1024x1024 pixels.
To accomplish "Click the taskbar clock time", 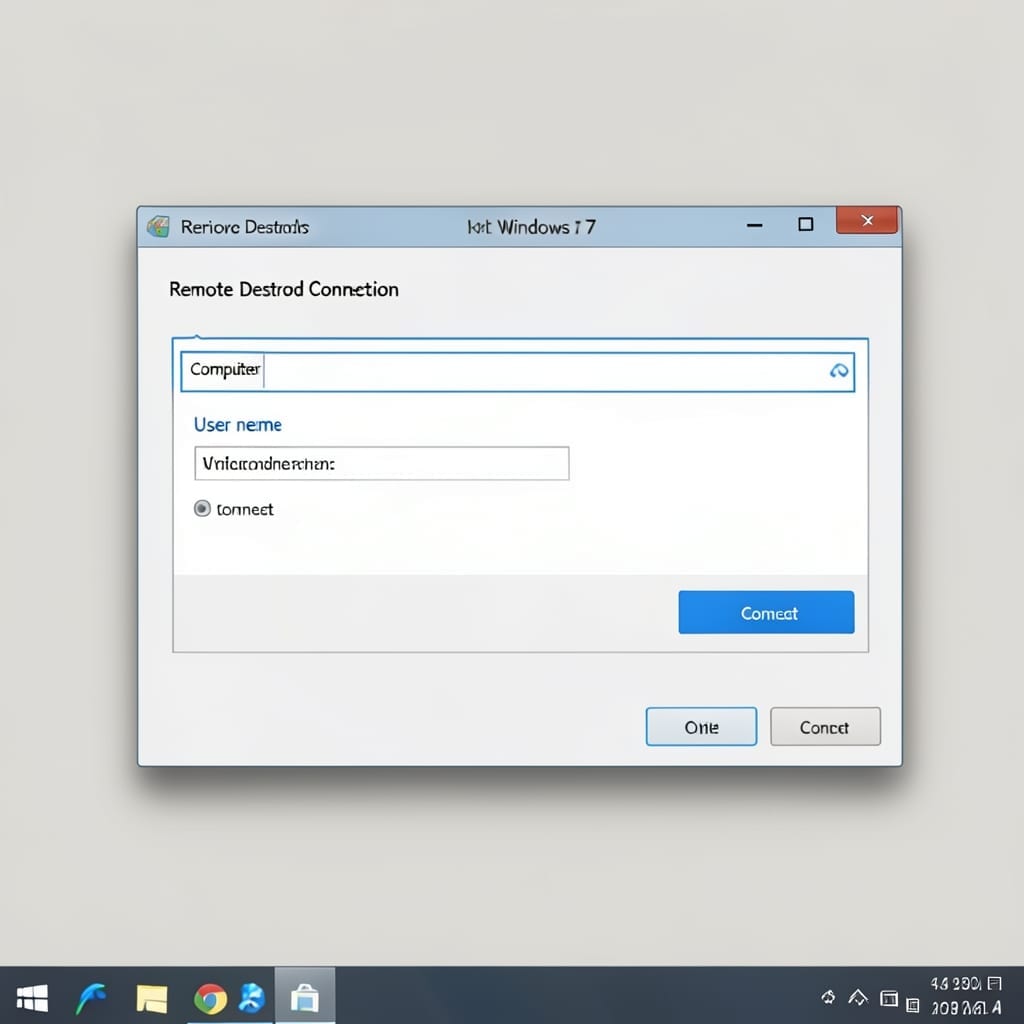I will [957, 984].
